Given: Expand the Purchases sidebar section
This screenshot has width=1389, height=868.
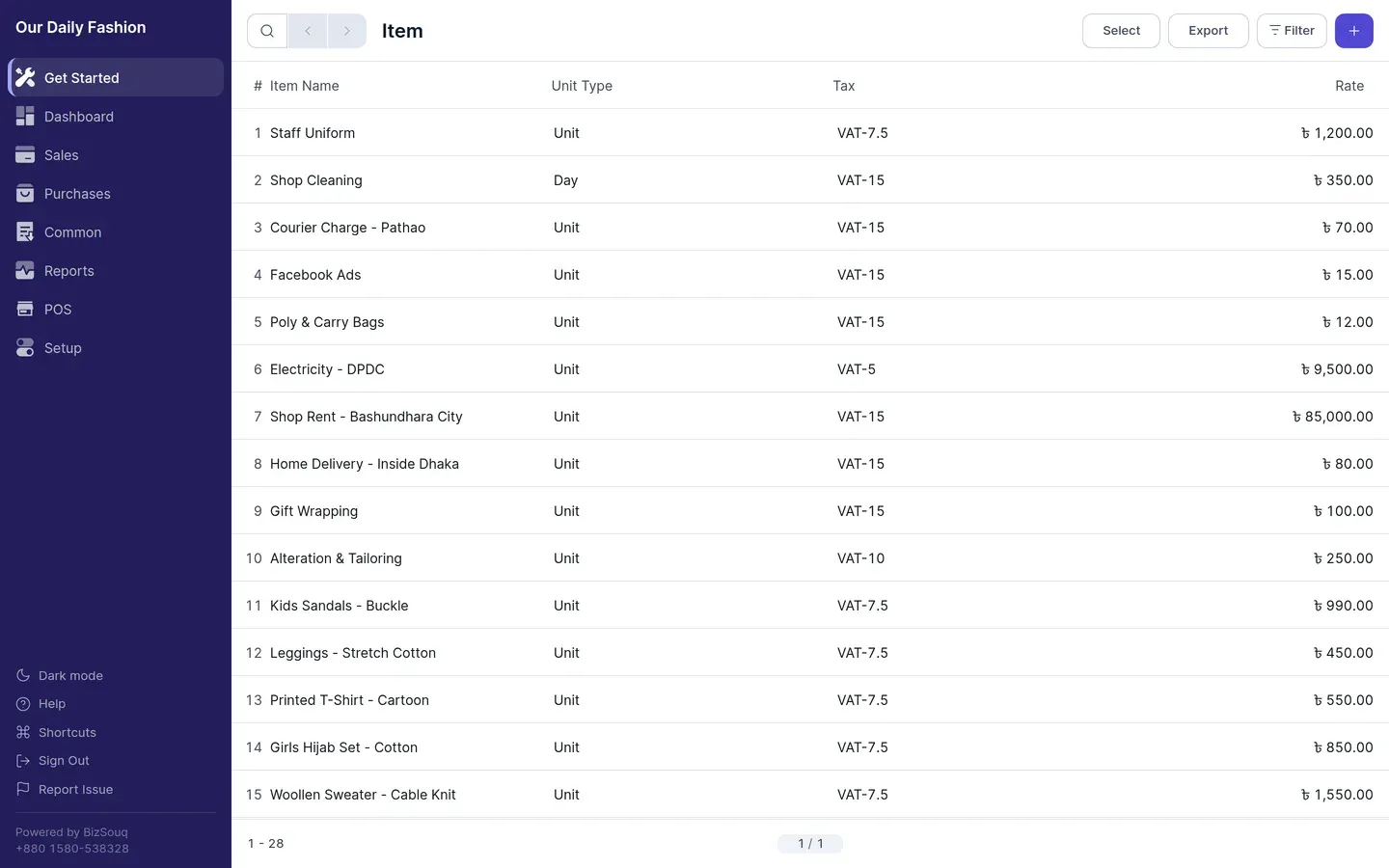Looking at the screenshot, I should tap(116, 193).
